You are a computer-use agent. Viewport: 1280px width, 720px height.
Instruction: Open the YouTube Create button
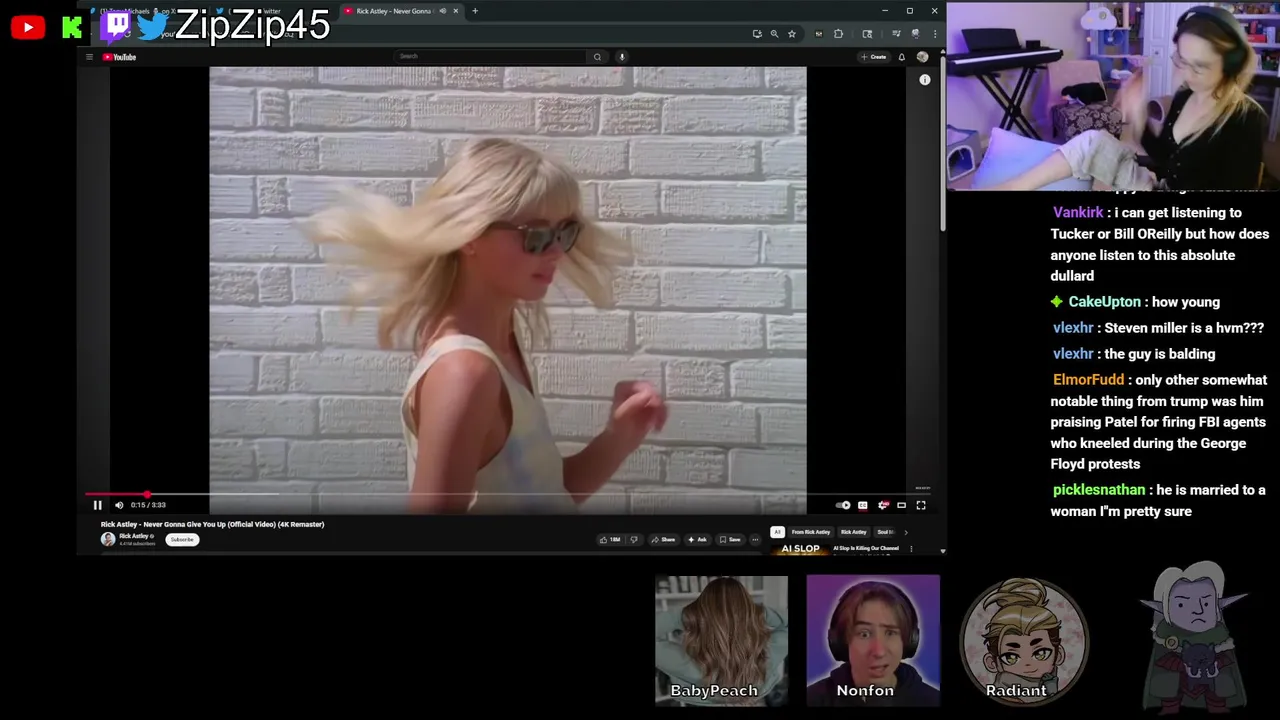tap(874, 57)
